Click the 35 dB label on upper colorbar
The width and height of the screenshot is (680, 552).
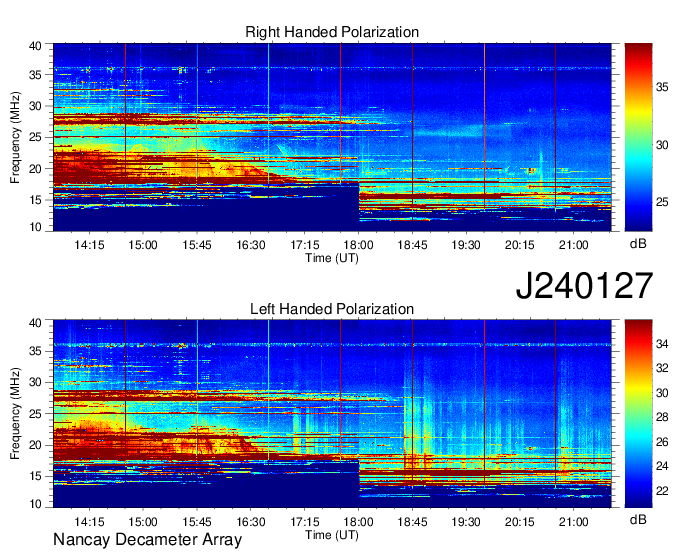662,87
